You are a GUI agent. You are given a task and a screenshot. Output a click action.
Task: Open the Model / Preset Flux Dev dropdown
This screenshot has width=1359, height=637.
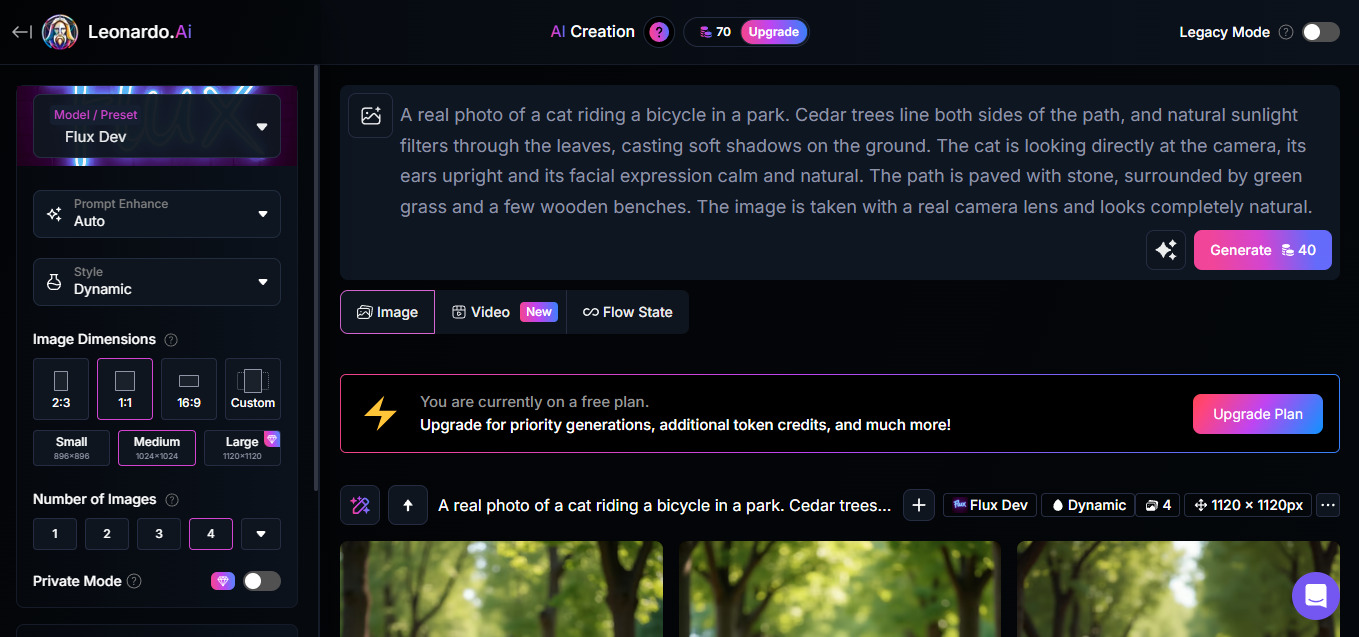157,126
